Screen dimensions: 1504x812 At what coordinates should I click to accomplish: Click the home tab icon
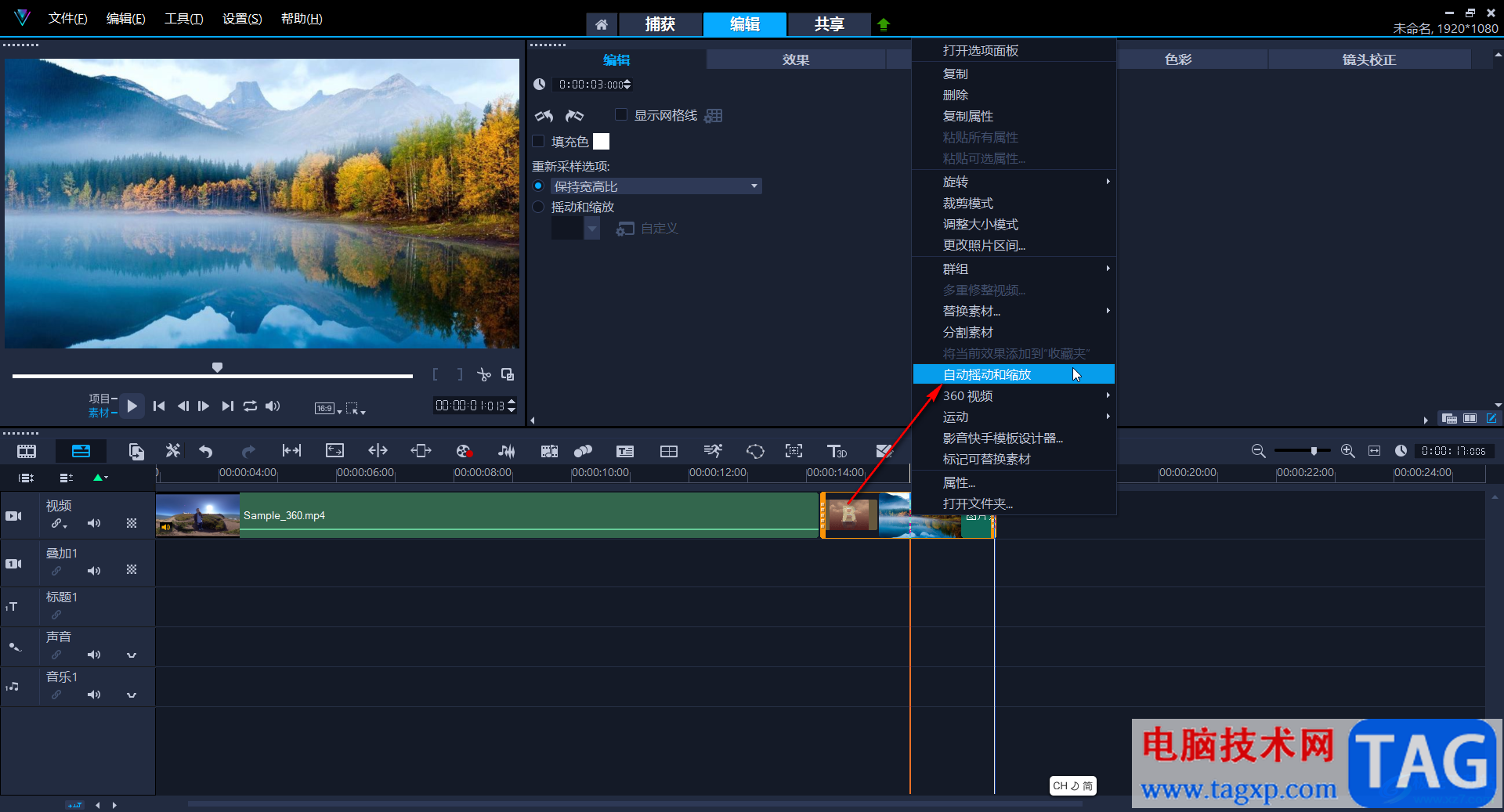(602, 24)
